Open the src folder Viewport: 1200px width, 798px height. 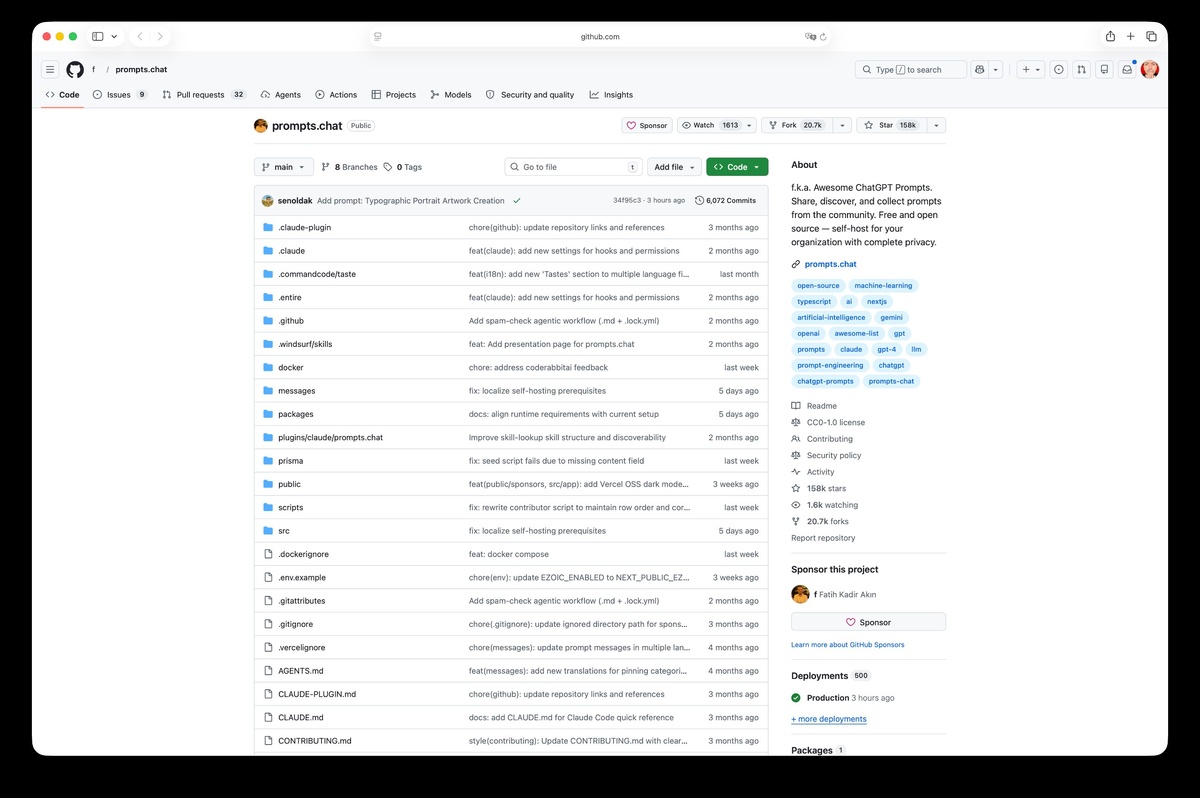click(284, 531)
